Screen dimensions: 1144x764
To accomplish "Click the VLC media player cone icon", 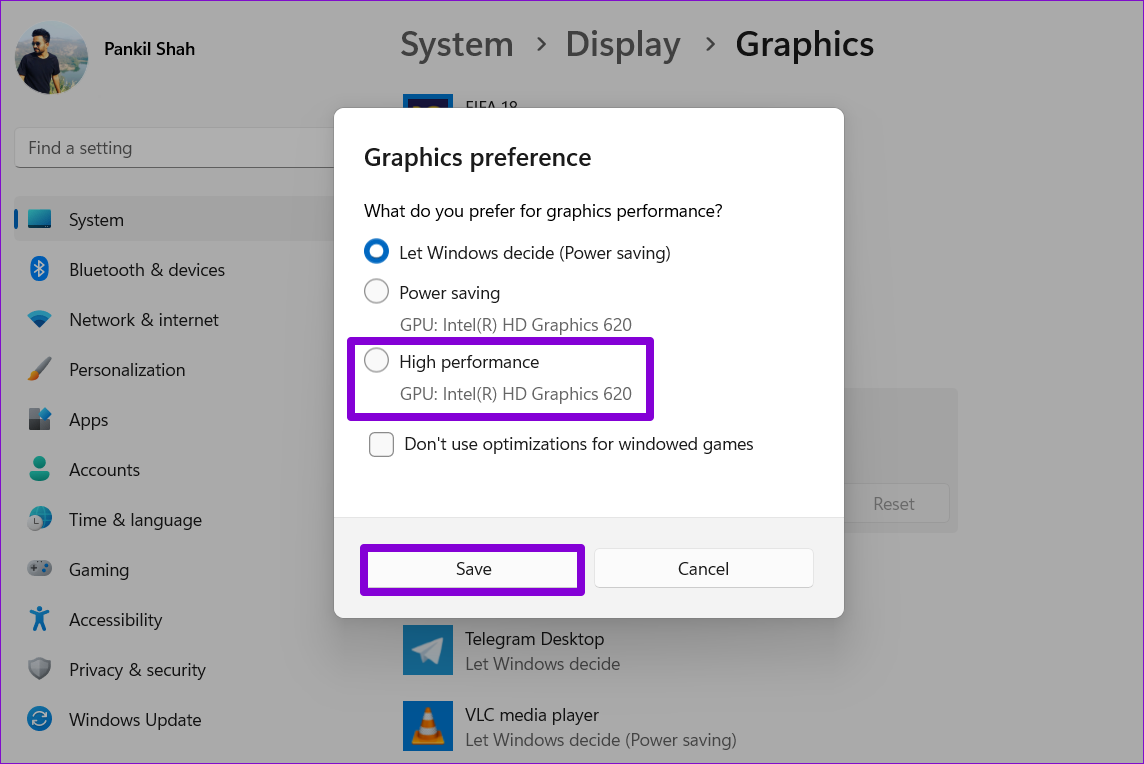I will click(x=428, y=726).
